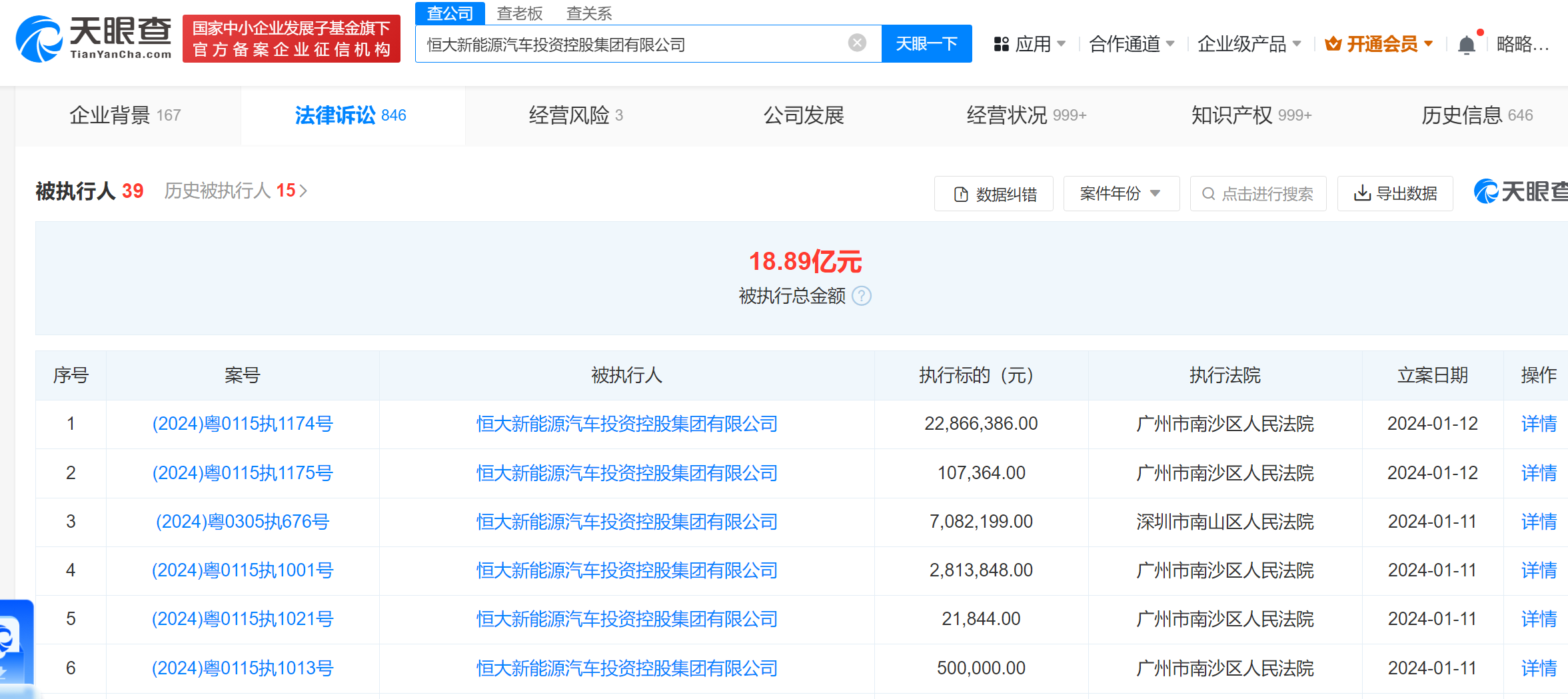Expand the 合作通道 dropdown
This screenshot has width=1568, height=699.
pyautogui.click(x=1132, y=44)
